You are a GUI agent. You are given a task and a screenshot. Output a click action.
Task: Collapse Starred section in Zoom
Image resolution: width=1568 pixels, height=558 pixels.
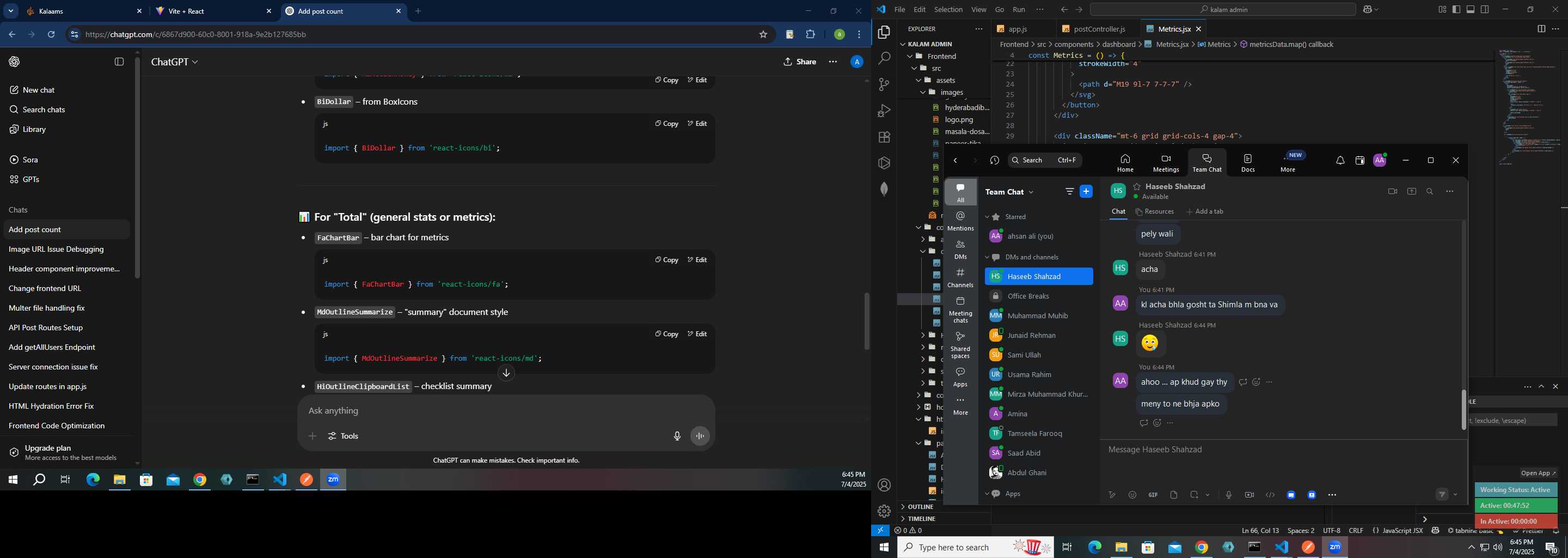987,217
